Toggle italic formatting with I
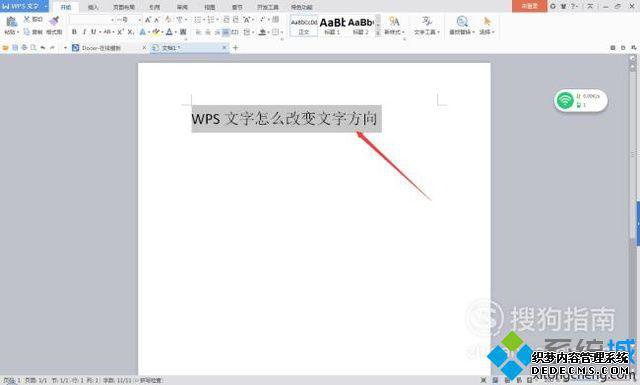Screen dimensions: 640x385 pos(84,32)
